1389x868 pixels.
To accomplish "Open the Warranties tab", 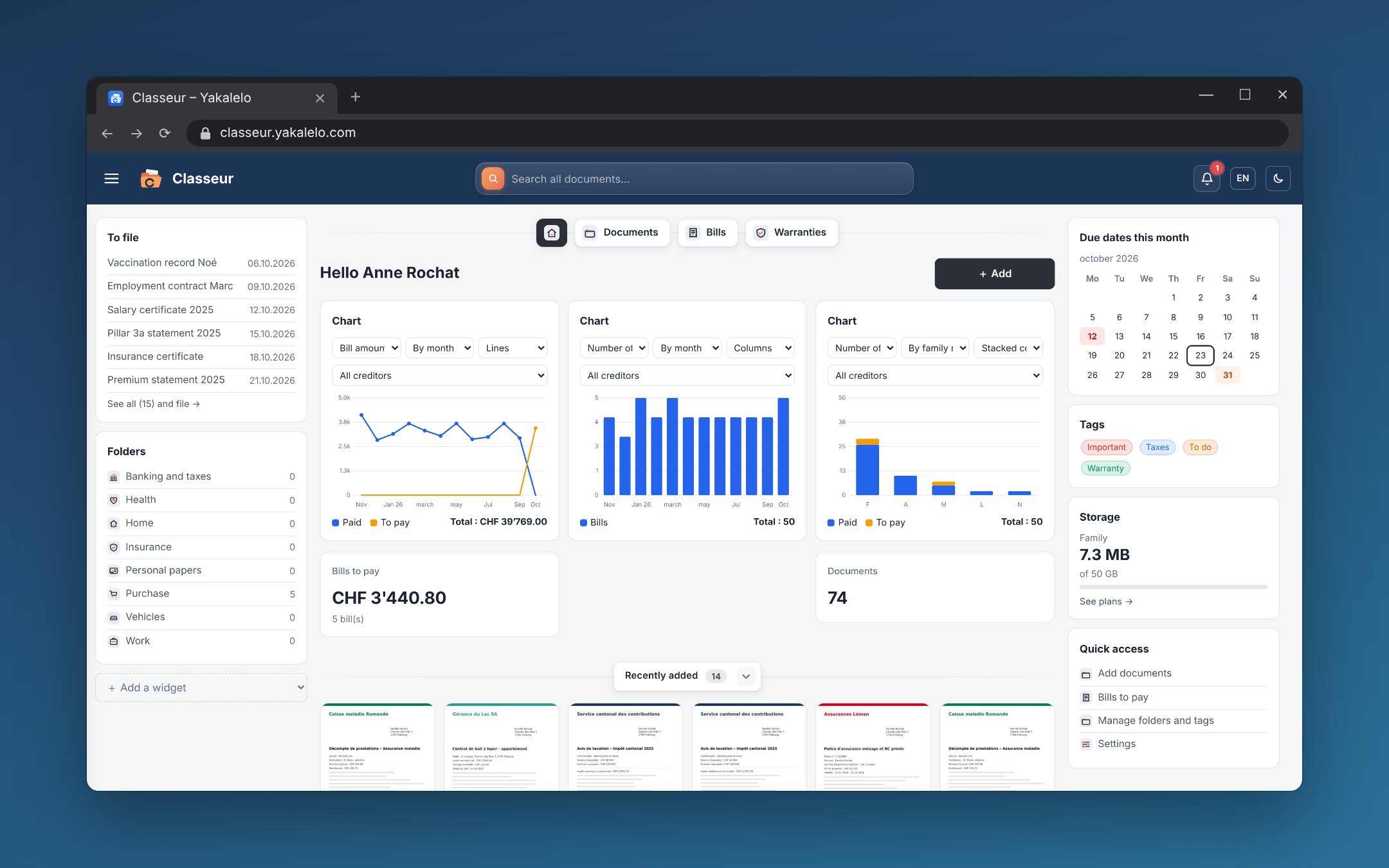I will 792,233.
